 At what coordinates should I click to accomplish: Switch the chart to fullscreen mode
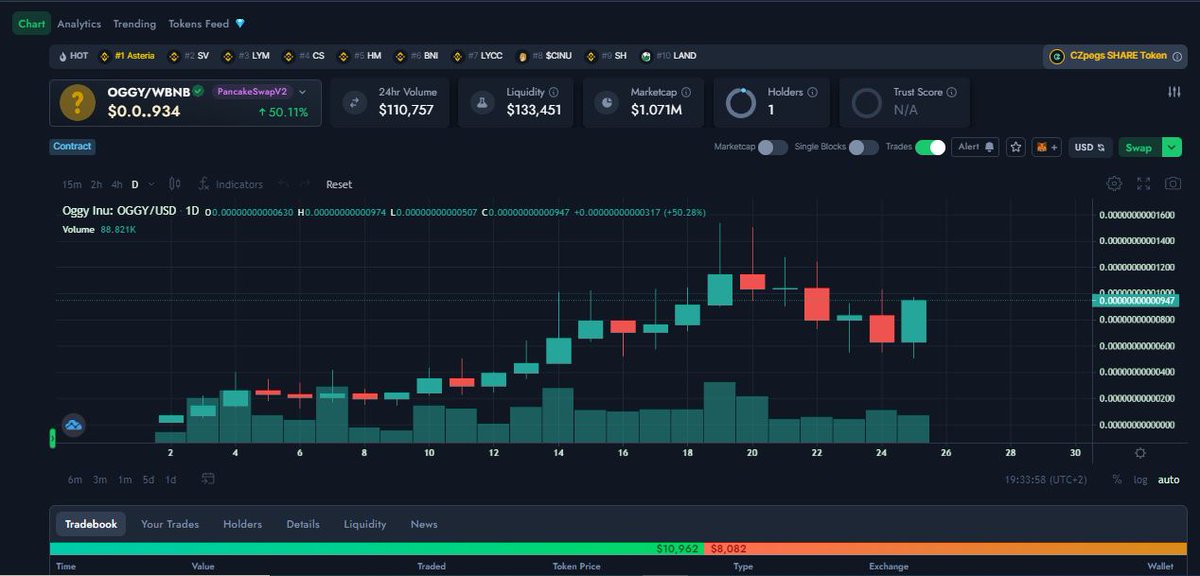[1144, 184]
